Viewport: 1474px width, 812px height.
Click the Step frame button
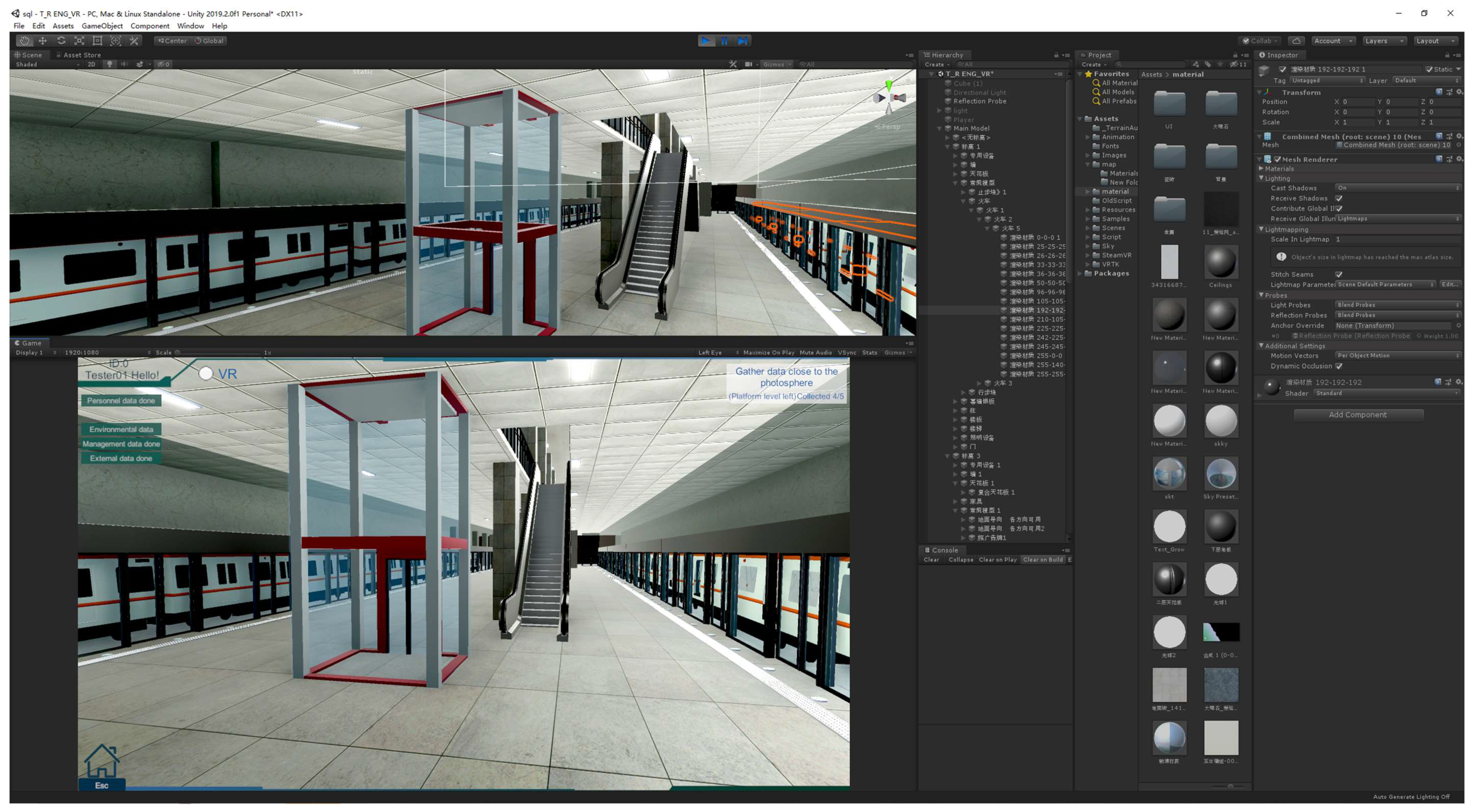pos(742,41)
